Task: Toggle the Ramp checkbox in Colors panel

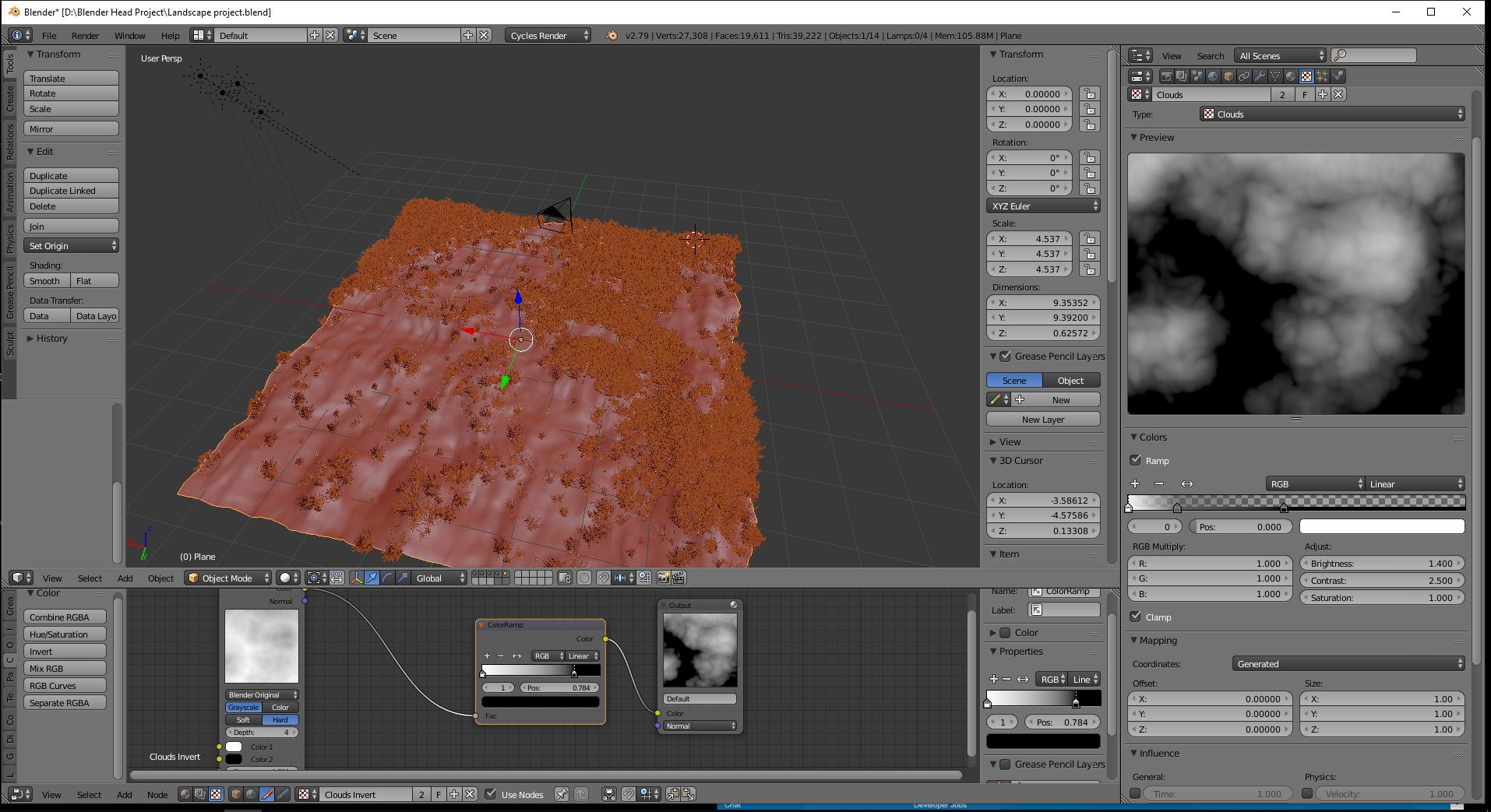Action: point(1136,460)
